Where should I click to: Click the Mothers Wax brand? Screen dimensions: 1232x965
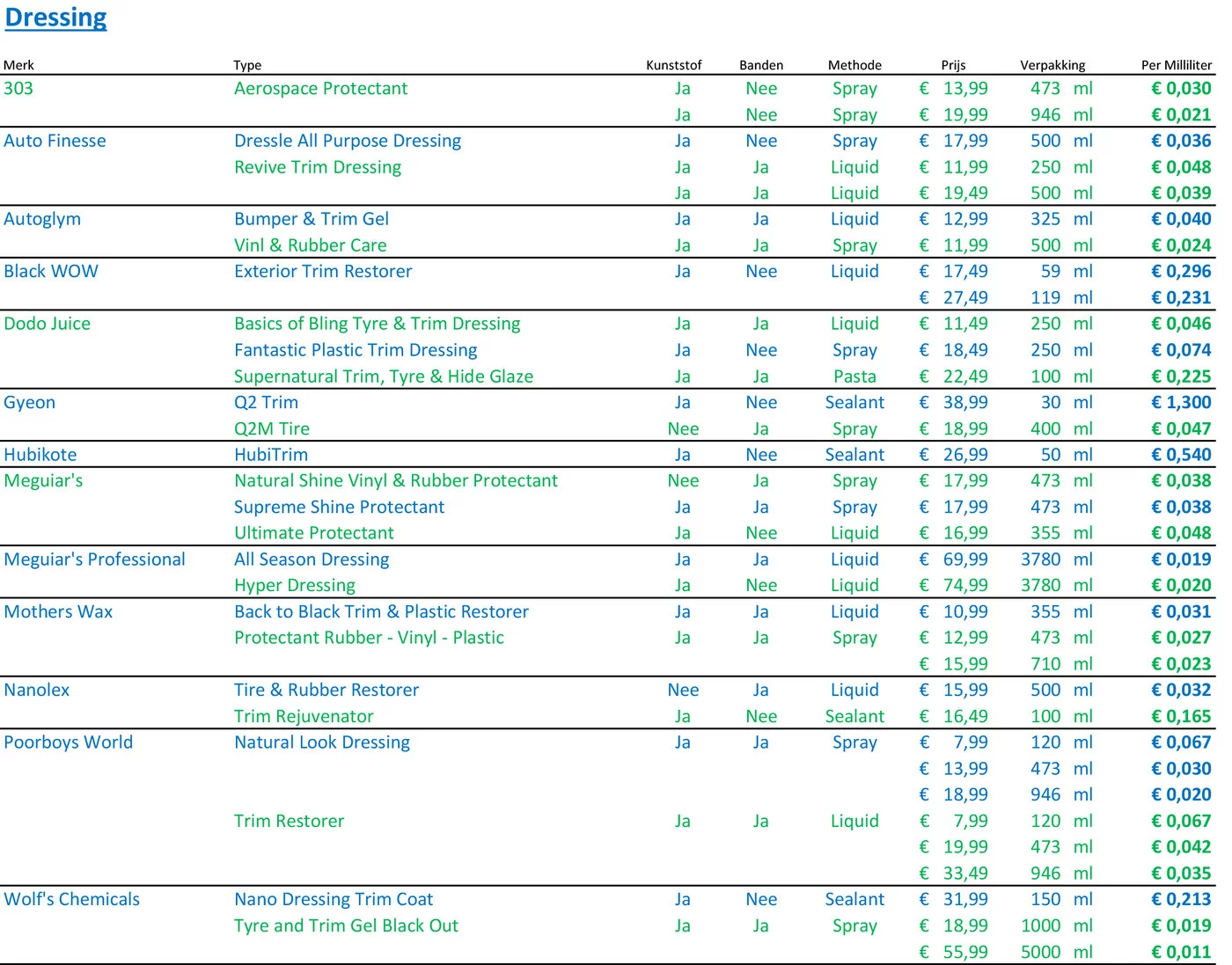pos(58,611)
